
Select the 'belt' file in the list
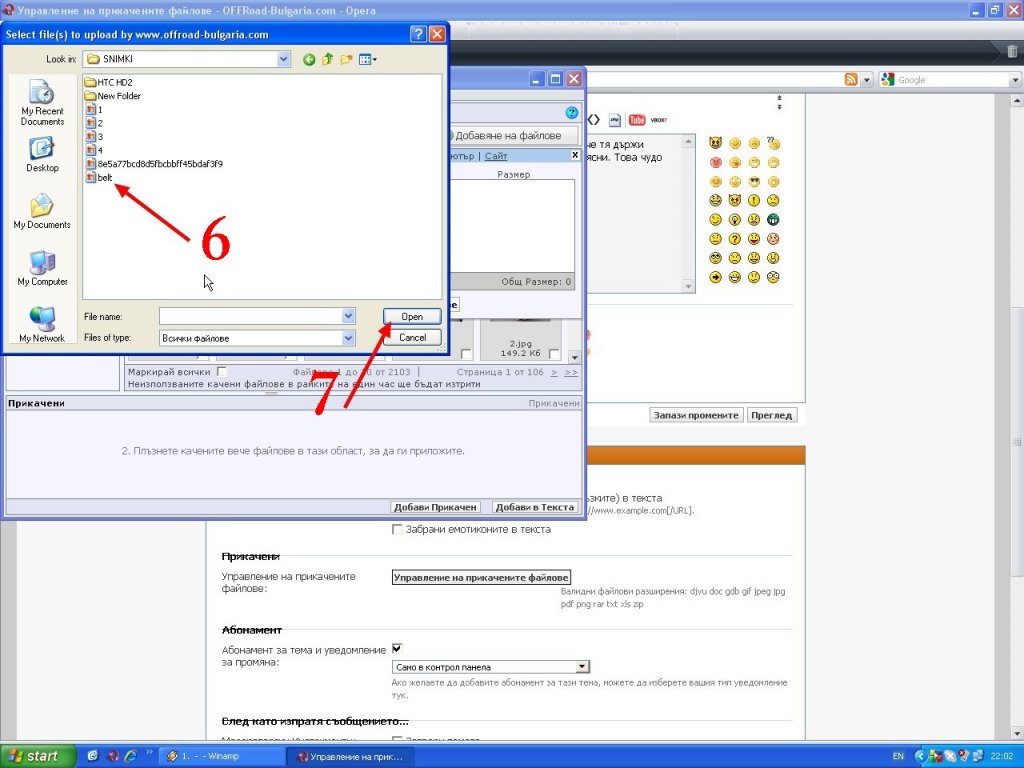pyautogui.click(x=104, y=177)
